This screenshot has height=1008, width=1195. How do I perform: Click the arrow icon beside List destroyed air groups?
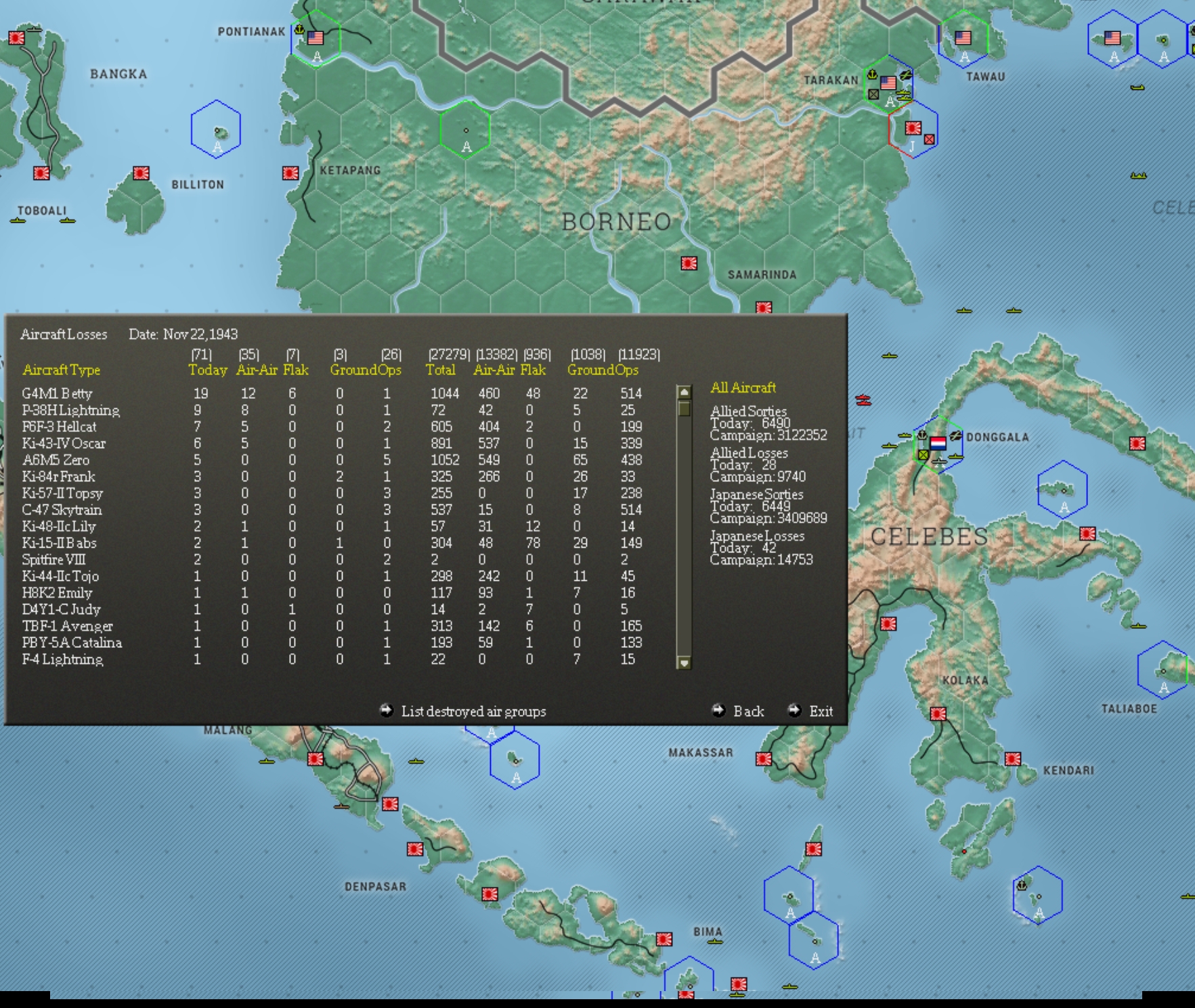(387, 710)
